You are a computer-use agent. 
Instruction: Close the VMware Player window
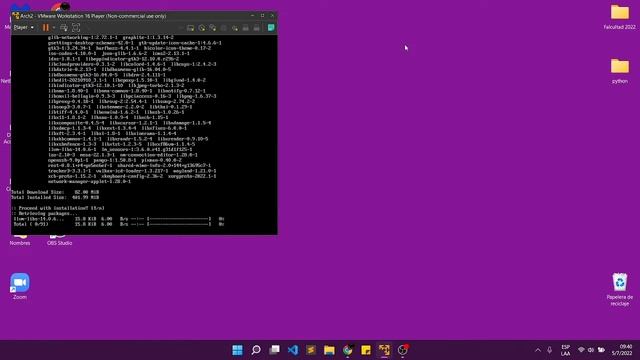click(x=272, y=16)
